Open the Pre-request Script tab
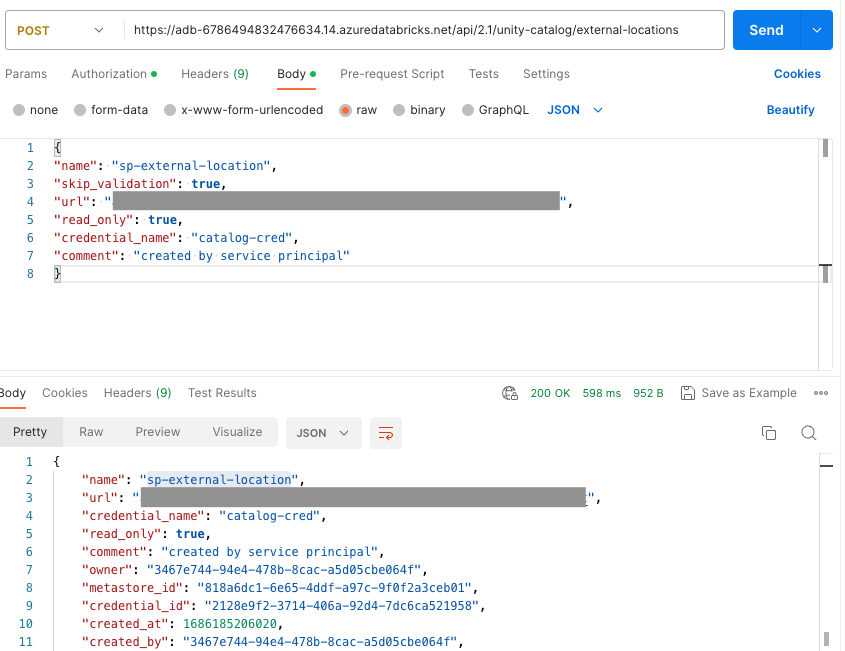845x651 pixels. (392, 74)
